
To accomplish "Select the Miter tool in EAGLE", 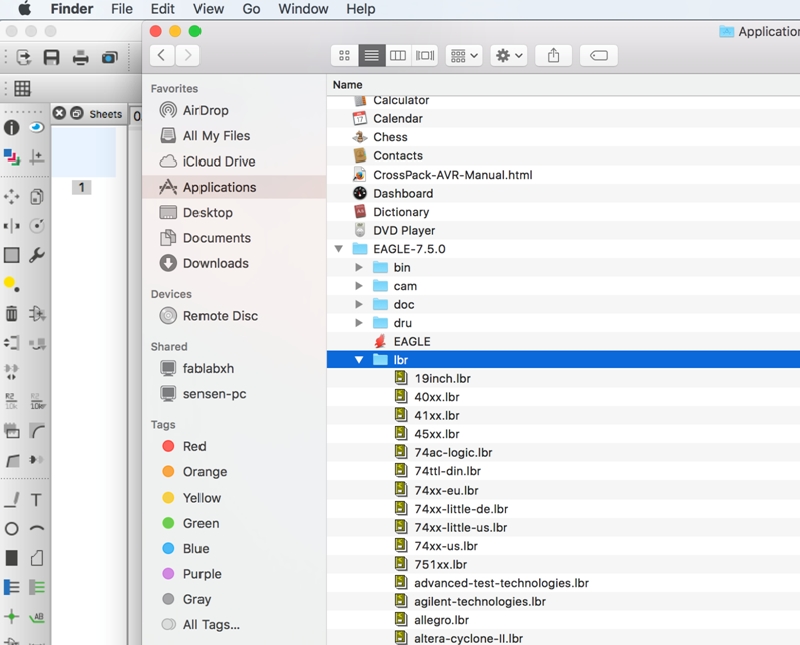I will [37, 431].
